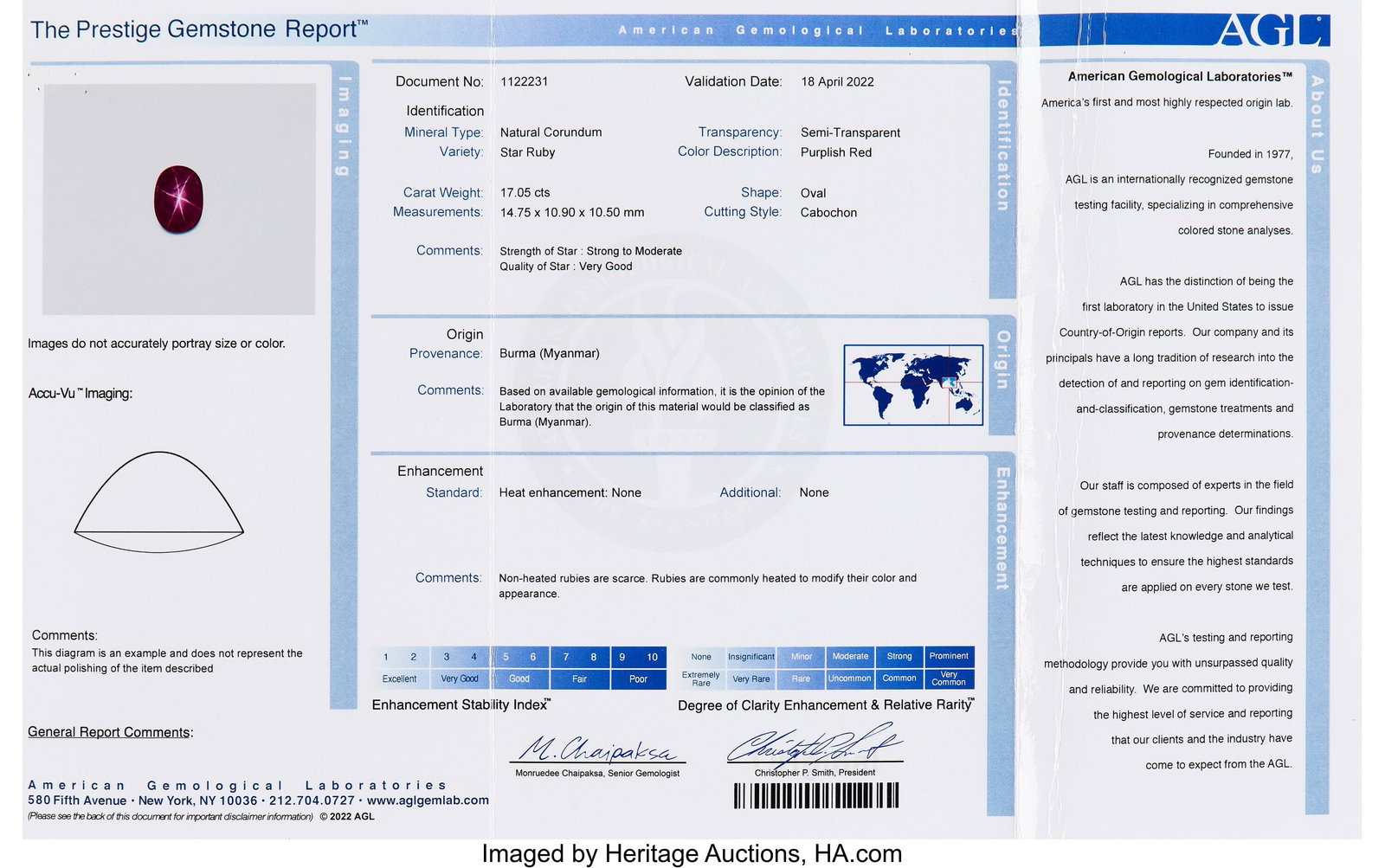This screenshot has width=1385, height=868.
Task: Click the Enhancement Stability Index label
Action: point(461,705)
